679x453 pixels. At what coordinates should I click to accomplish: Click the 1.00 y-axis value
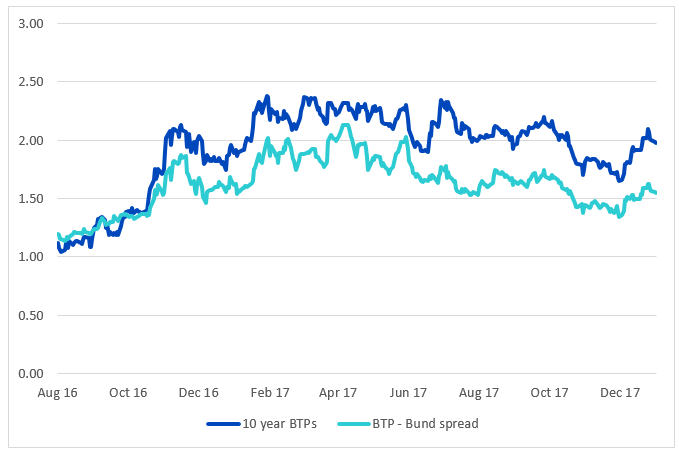click(31, 257)
